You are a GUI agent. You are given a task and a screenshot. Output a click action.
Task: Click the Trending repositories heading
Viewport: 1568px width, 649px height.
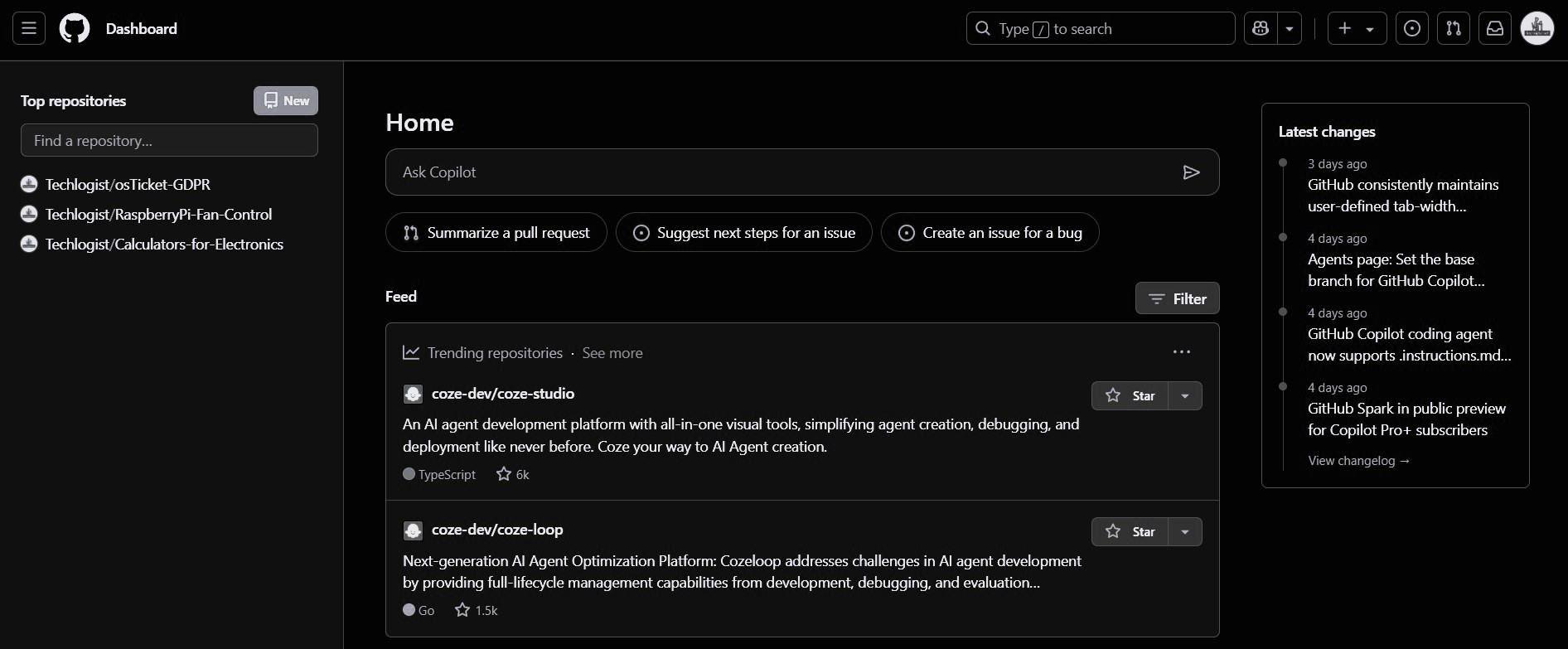(495, 352)
